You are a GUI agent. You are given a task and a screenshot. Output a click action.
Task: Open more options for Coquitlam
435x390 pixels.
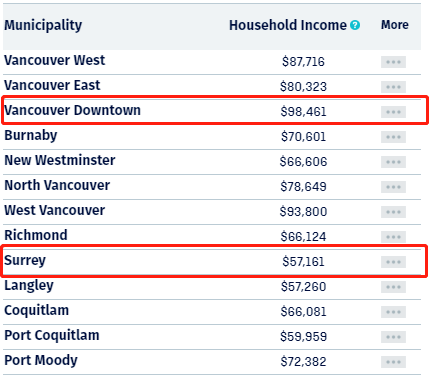pos(393,312)
